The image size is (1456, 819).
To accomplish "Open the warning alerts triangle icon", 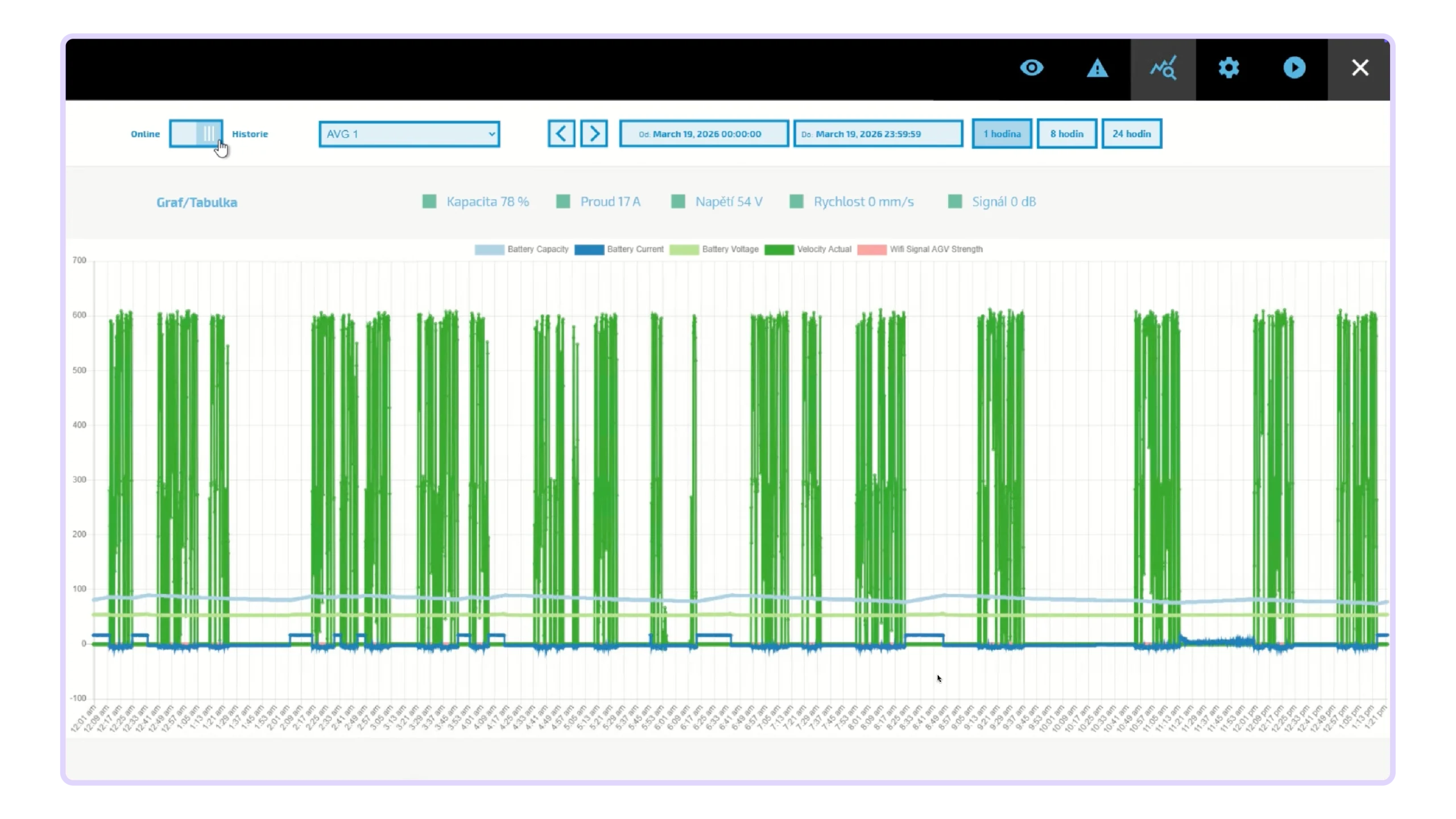I will pos(1097,68).
